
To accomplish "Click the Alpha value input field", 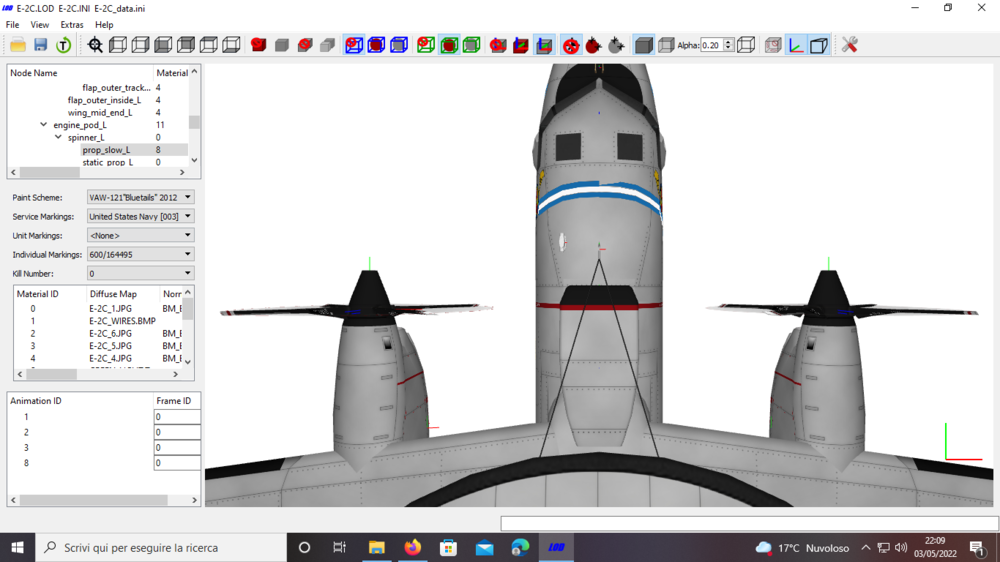I will click(x=712, y=45).
